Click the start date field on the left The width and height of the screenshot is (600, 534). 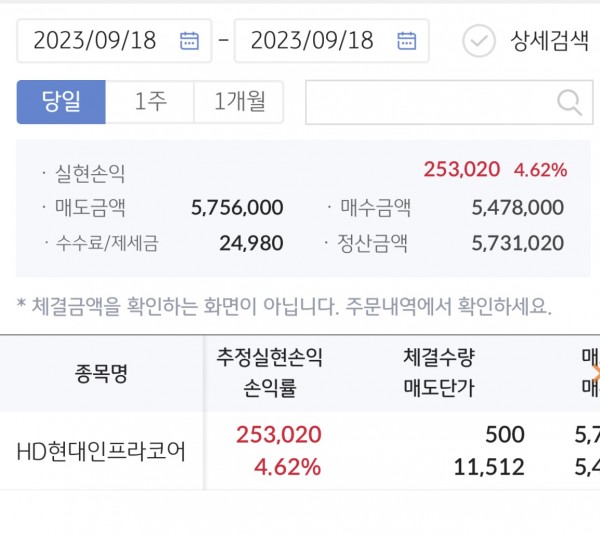click(x=96, y=41)
